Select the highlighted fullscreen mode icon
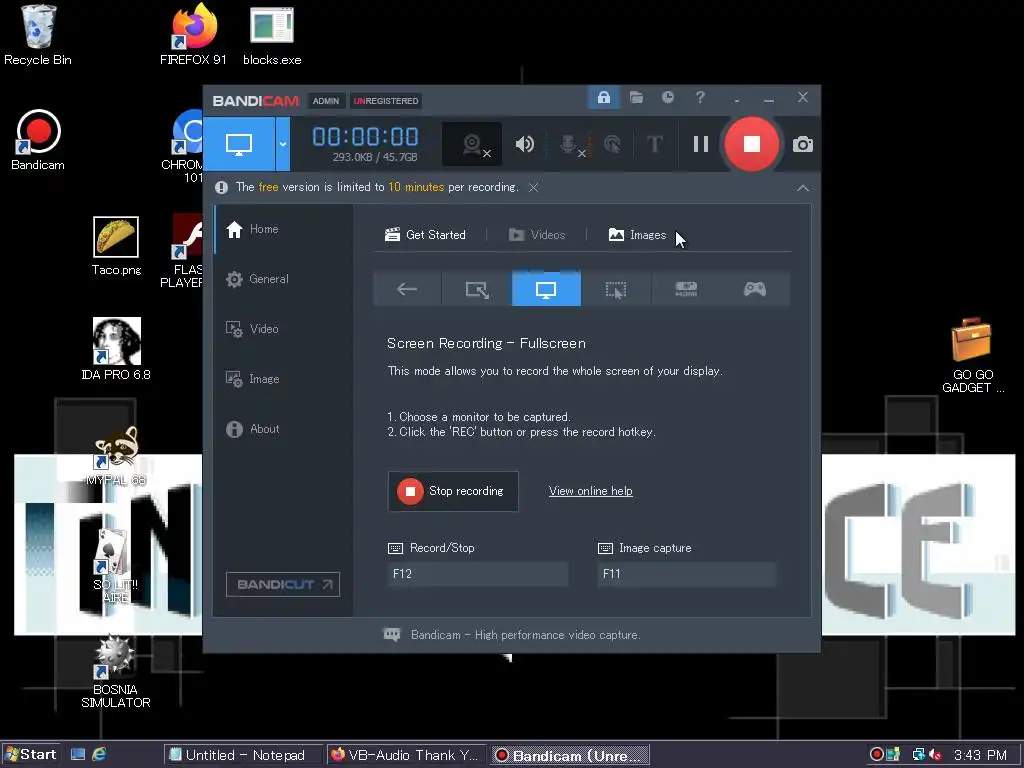 (546, 289)
